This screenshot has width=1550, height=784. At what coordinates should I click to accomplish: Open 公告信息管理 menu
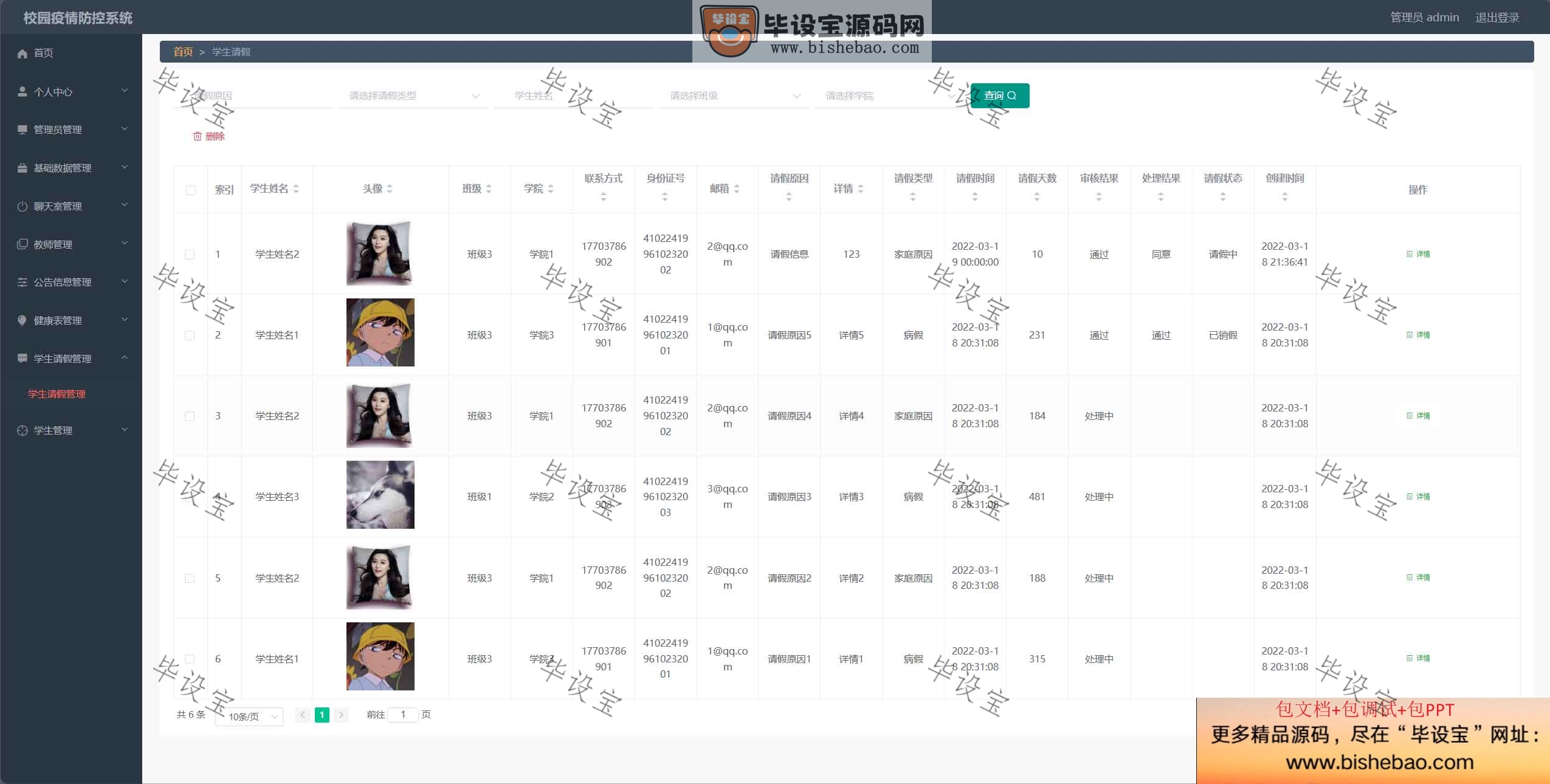coord(71,282)
